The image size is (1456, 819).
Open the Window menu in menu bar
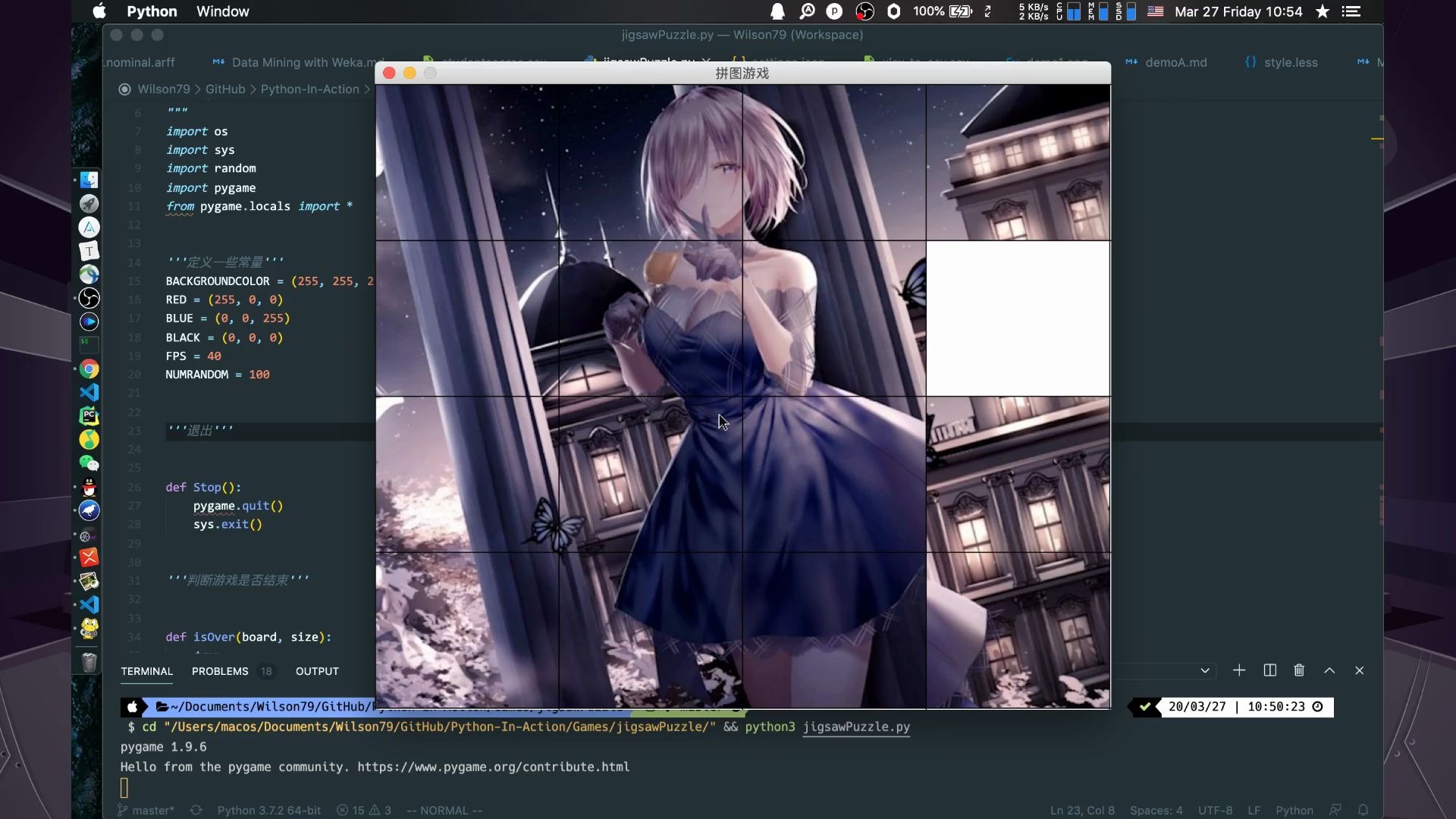[222, 11]
